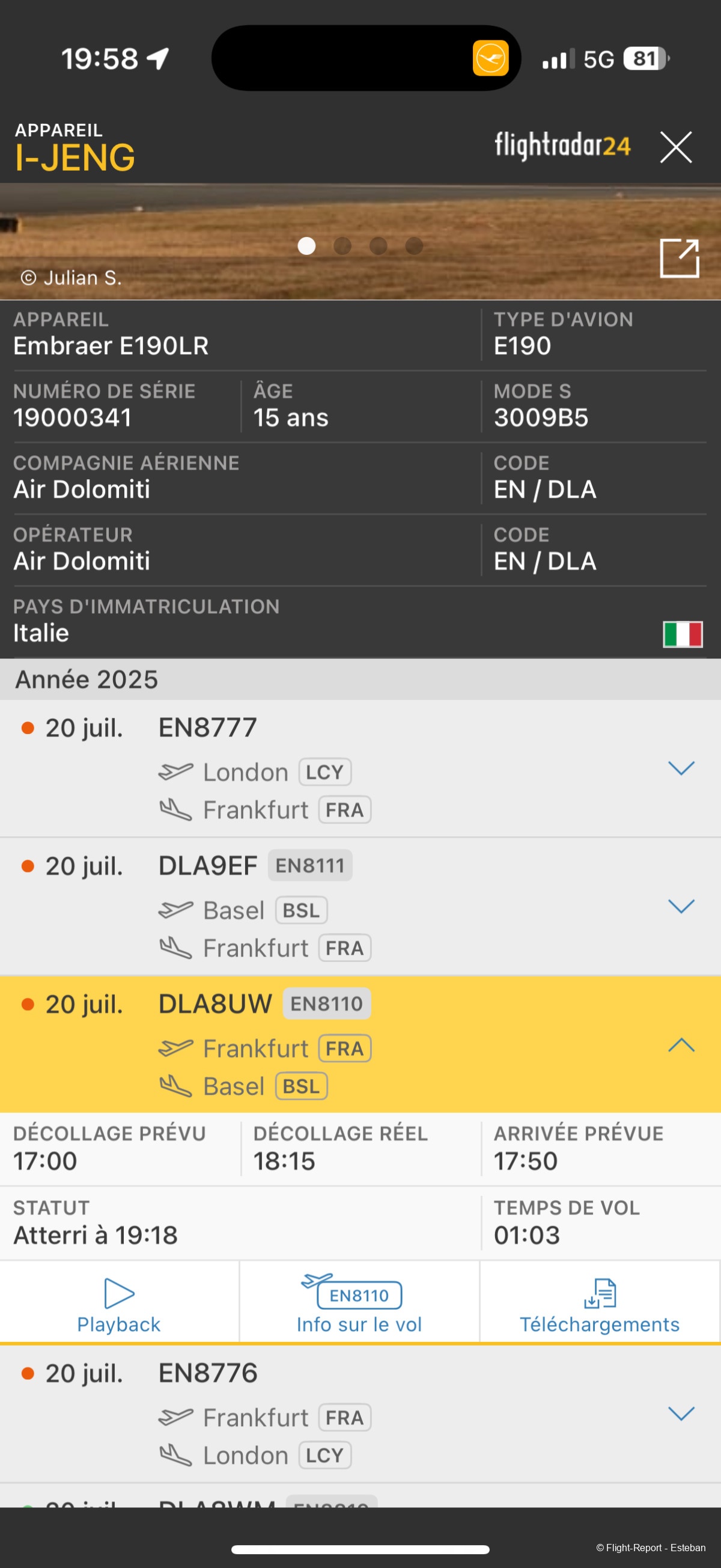The height and width of the screenshot is (1568, 721).
Task: Tap the EN8110 flight number badge
Action: pyautogui.click(x=327, y=1003)
